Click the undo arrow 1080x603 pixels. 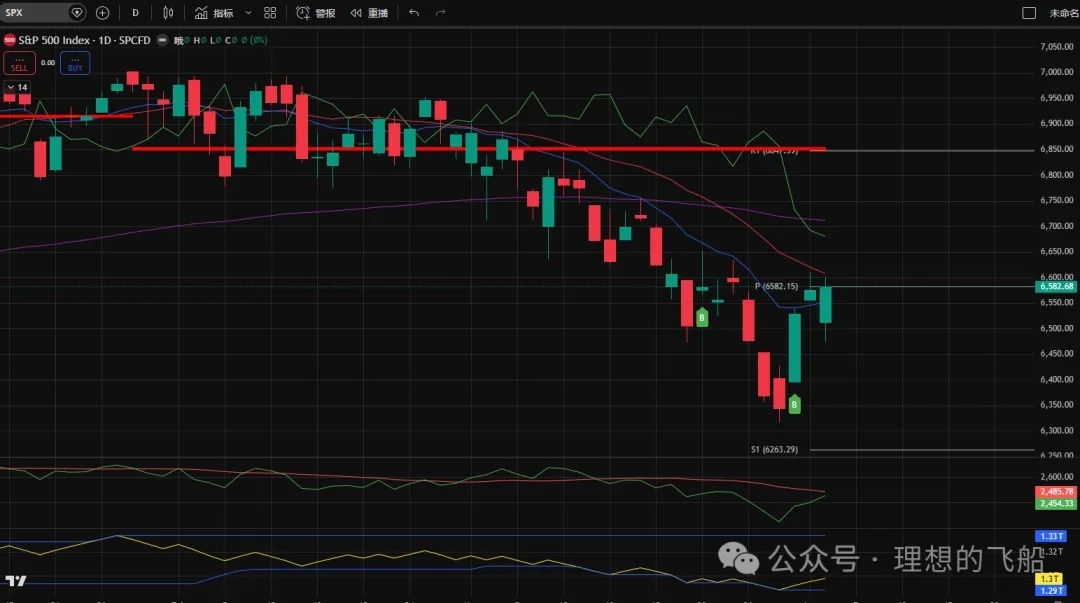point(414,13)
